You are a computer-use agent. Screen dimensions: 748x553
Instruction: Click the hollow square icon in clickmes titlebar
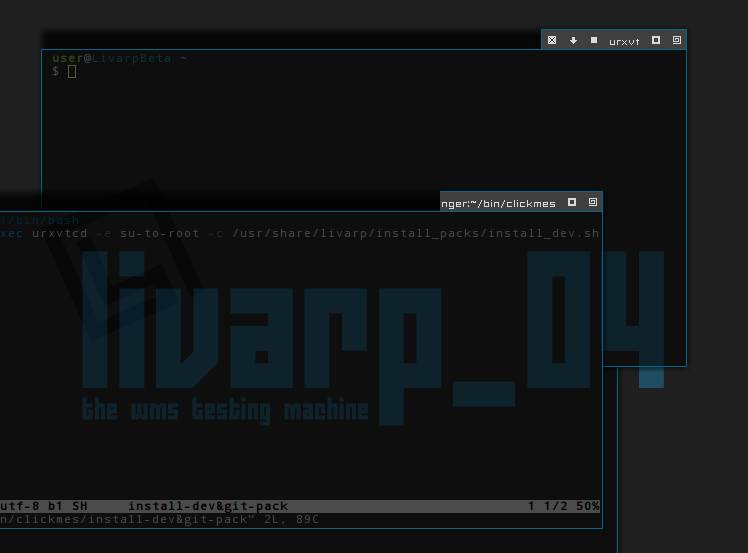572,202
